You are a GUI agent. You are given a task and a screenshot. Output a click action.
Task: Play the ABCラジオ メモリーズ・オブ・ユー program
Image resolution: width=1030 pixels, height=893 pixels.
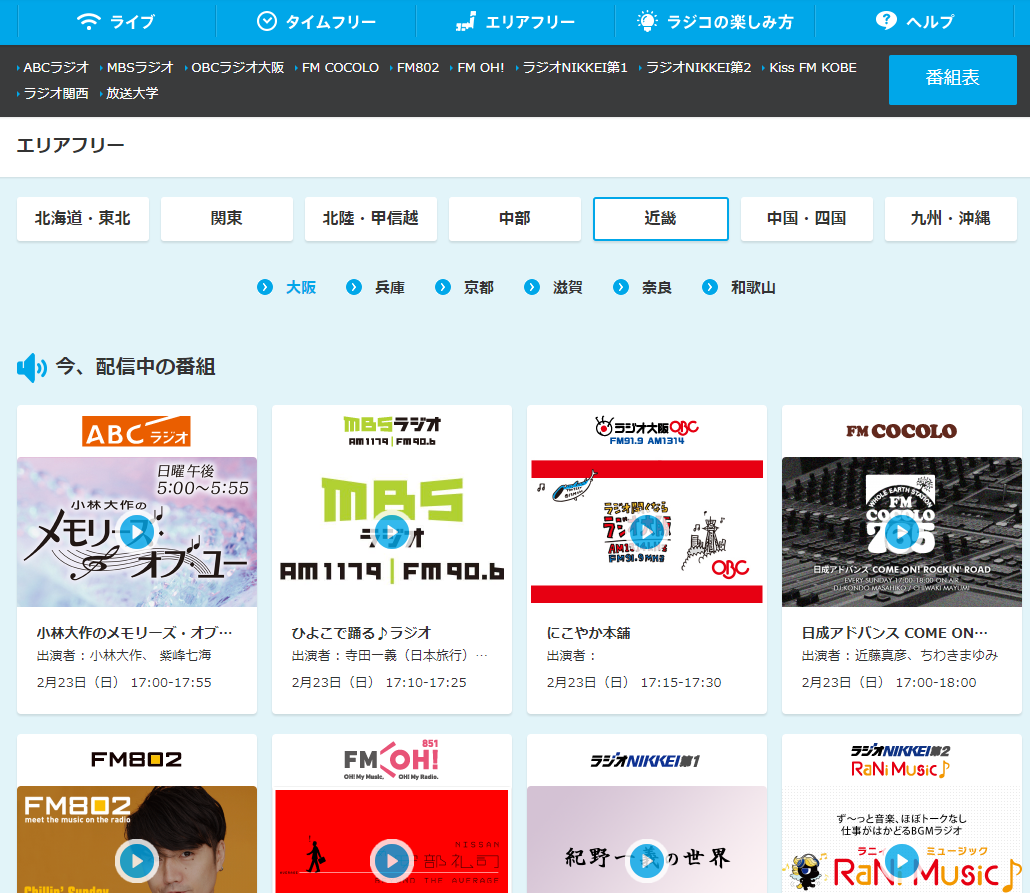pos(137,532)
